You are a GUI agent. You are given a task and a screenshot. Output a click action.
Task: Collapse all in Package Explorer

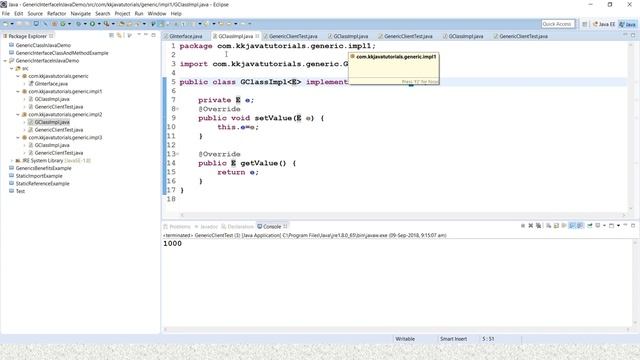point(111,36)
